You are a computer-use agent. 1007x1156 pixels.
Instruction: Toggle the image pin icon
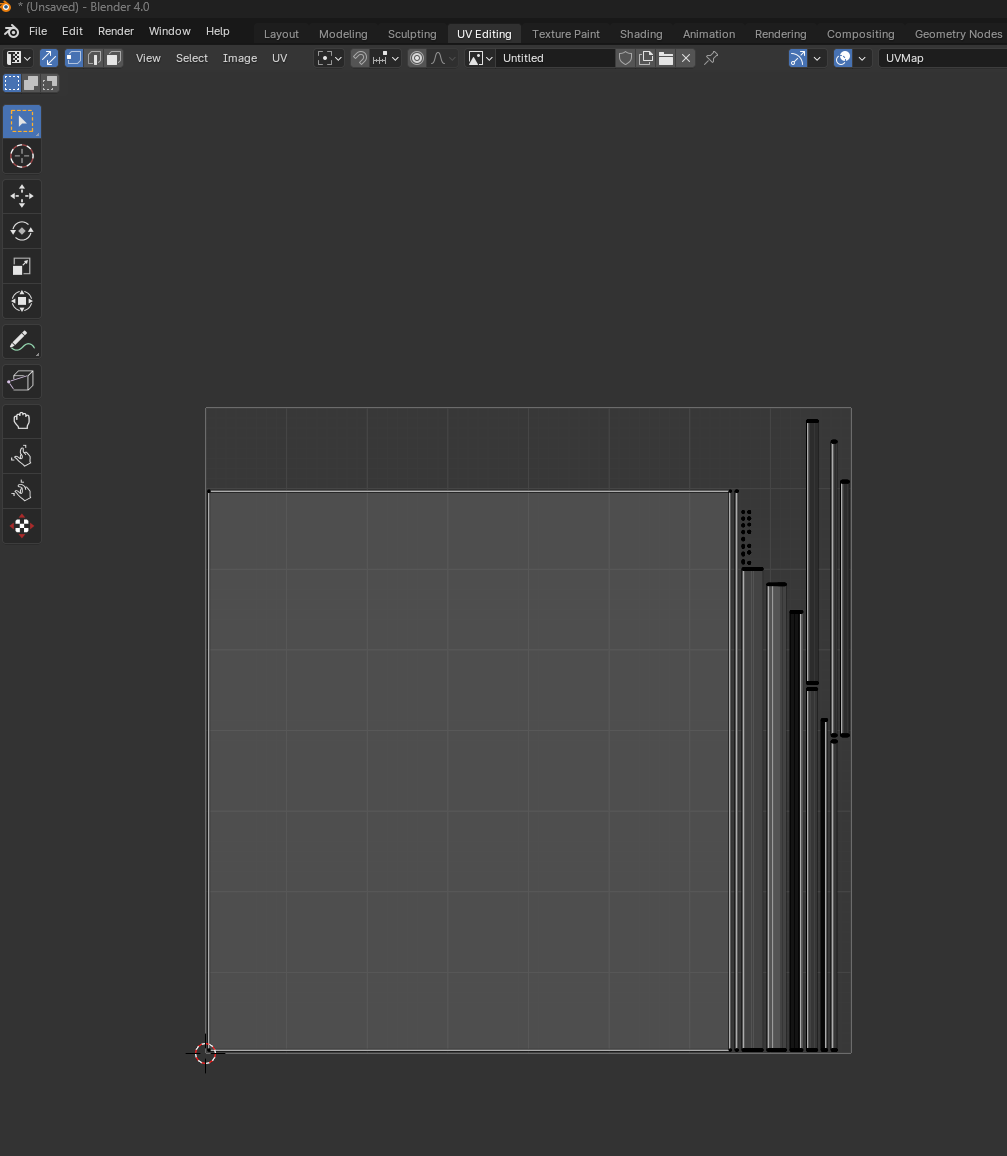(x=711, y=58)
